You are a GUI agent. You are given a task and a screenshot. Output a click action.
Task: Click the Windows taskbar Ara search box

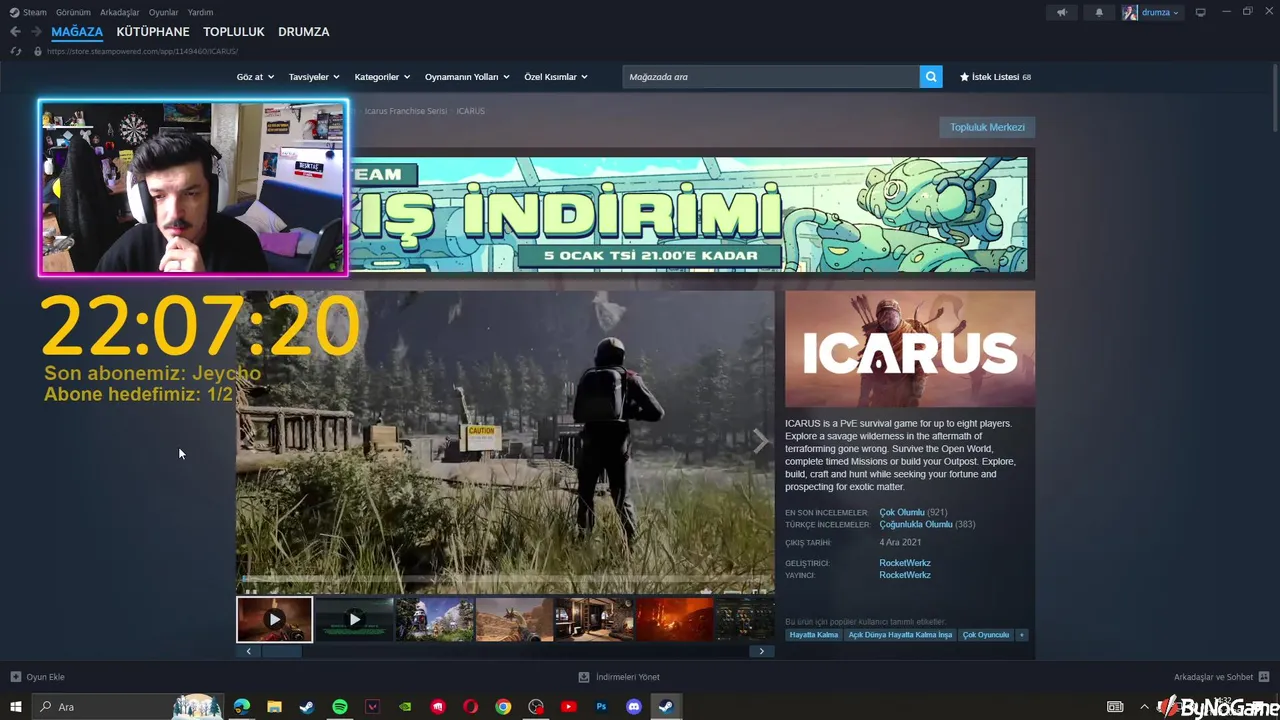[x=128, y=707]
